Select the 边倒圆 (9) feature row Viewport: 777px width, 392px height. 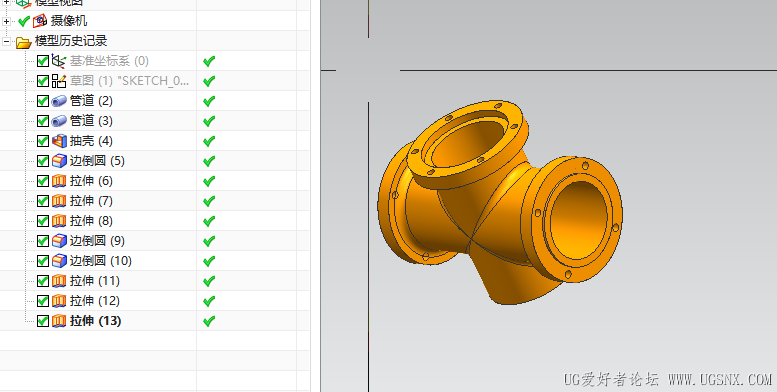(x=155, y=241)
